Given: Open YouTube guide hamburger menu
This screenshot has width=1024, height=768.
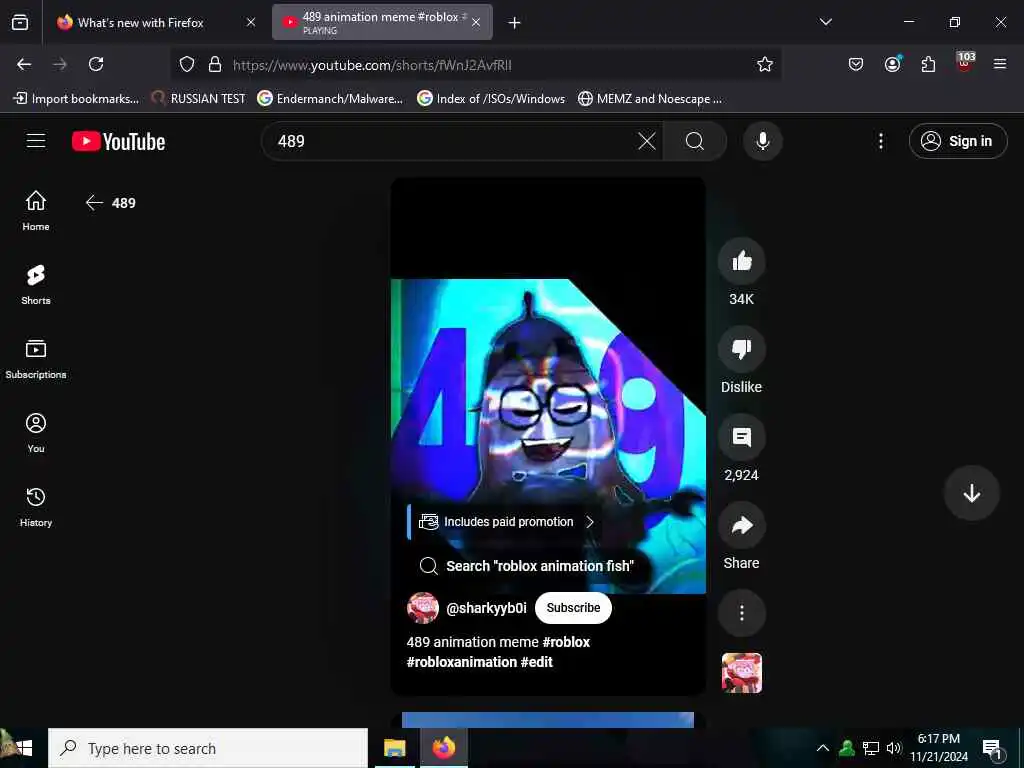Looking at the screenshot, I should point(36,141).
